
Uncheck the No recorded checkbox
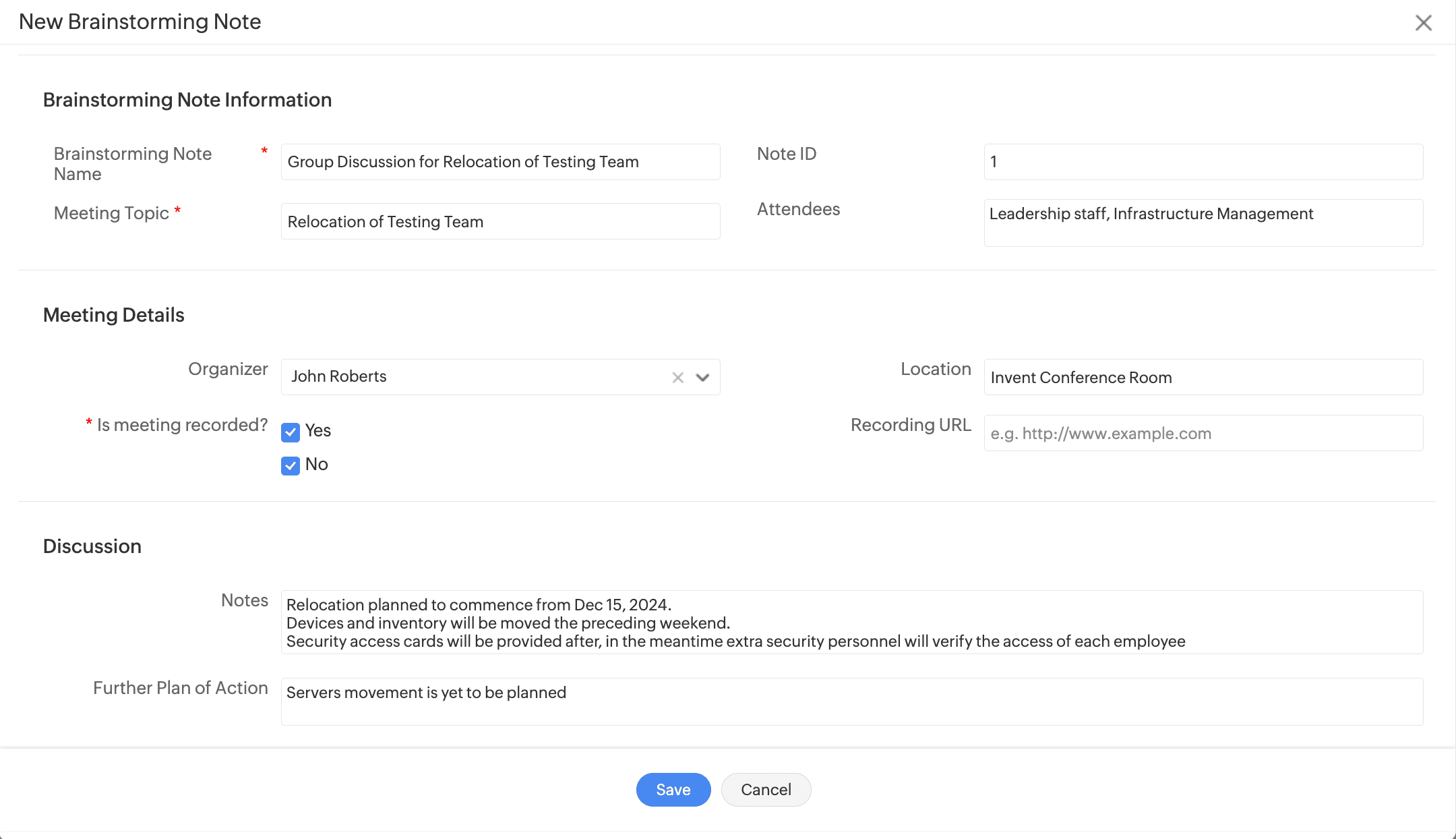291,465
